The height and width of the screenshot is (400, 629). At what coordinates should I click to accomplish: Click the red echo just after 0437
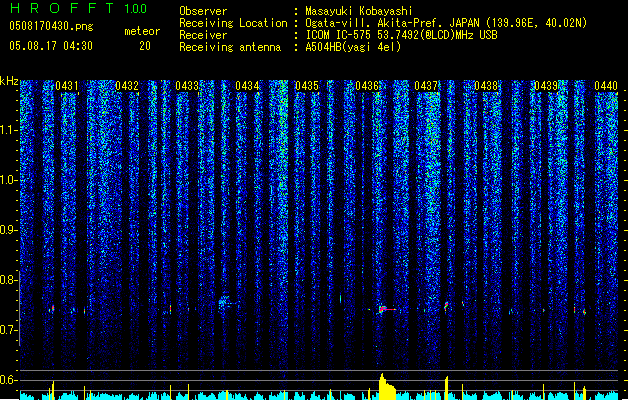[x=446, y=307]
